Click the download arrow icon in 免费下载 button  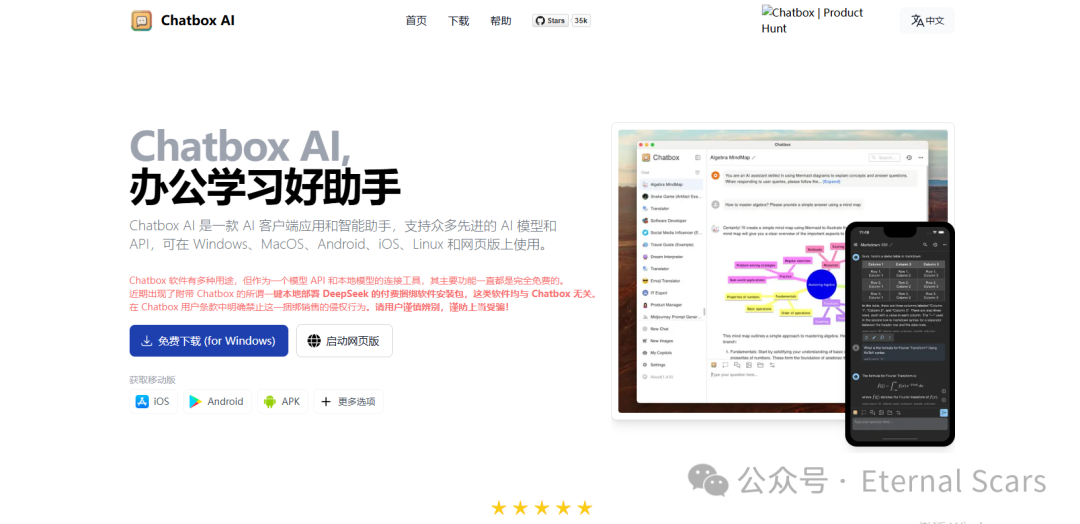tap(147, 341)
